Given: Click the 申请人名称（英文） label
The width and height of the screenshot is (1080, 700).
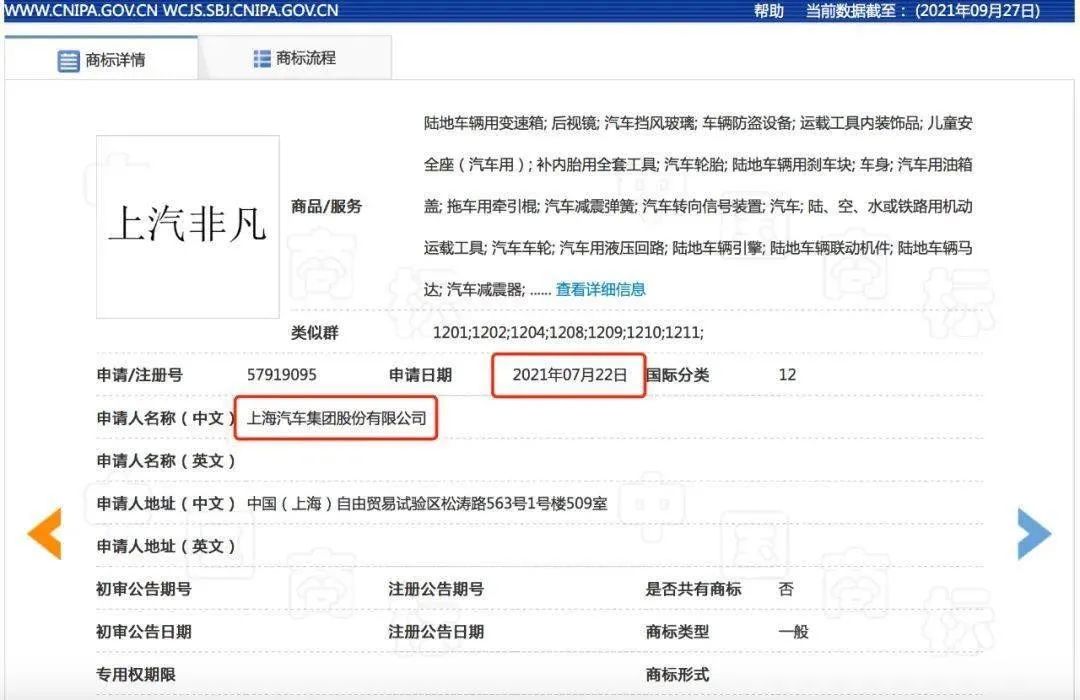Looking at the screenshot, I should [166, 461].
